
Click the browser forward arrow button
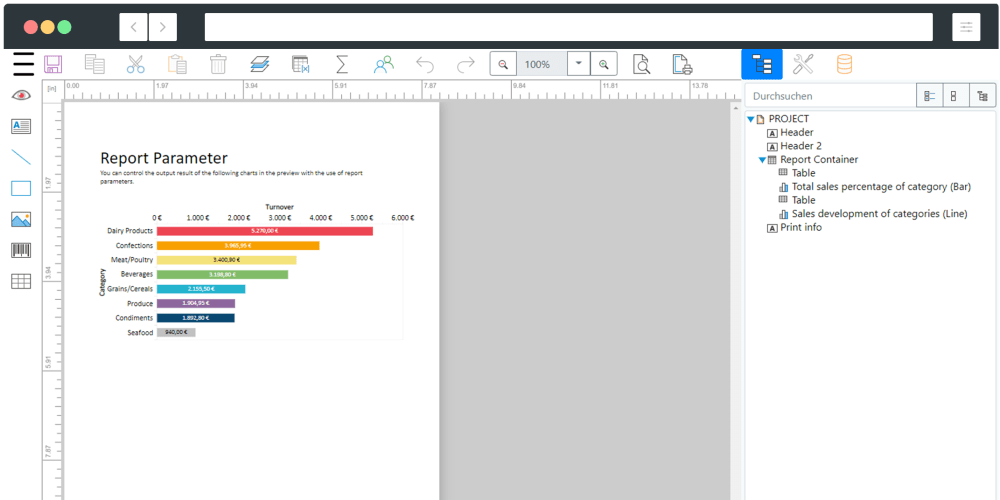coord(163,27)
